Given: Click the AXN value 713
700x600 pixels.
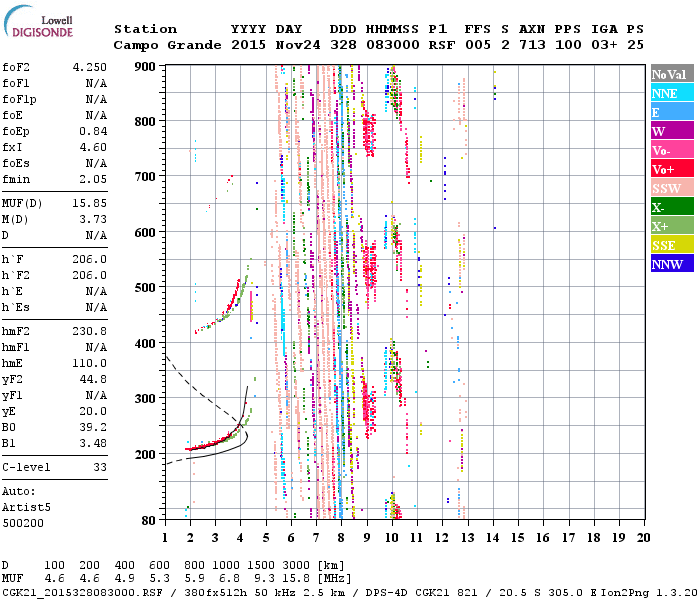Looking at the screenshot, I should click(532, 45).
